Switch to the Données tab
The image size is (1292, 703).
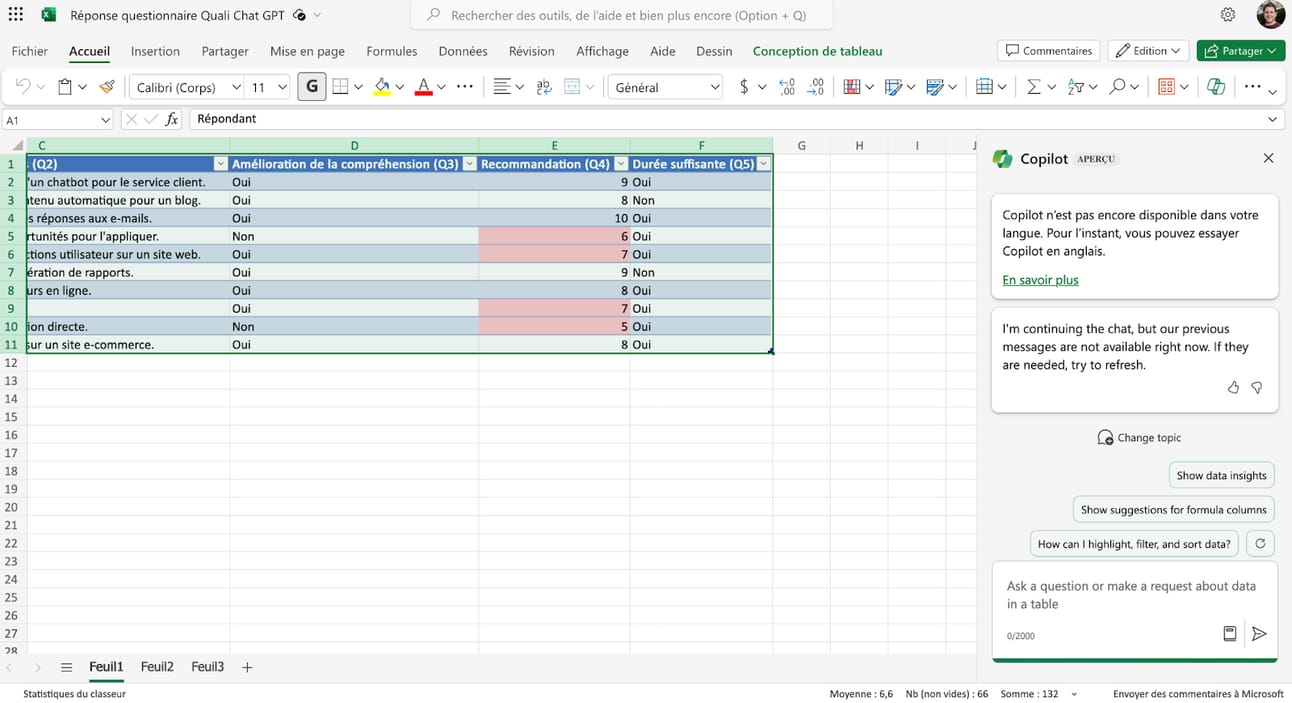pyautogui.click(x=463, y=51)
